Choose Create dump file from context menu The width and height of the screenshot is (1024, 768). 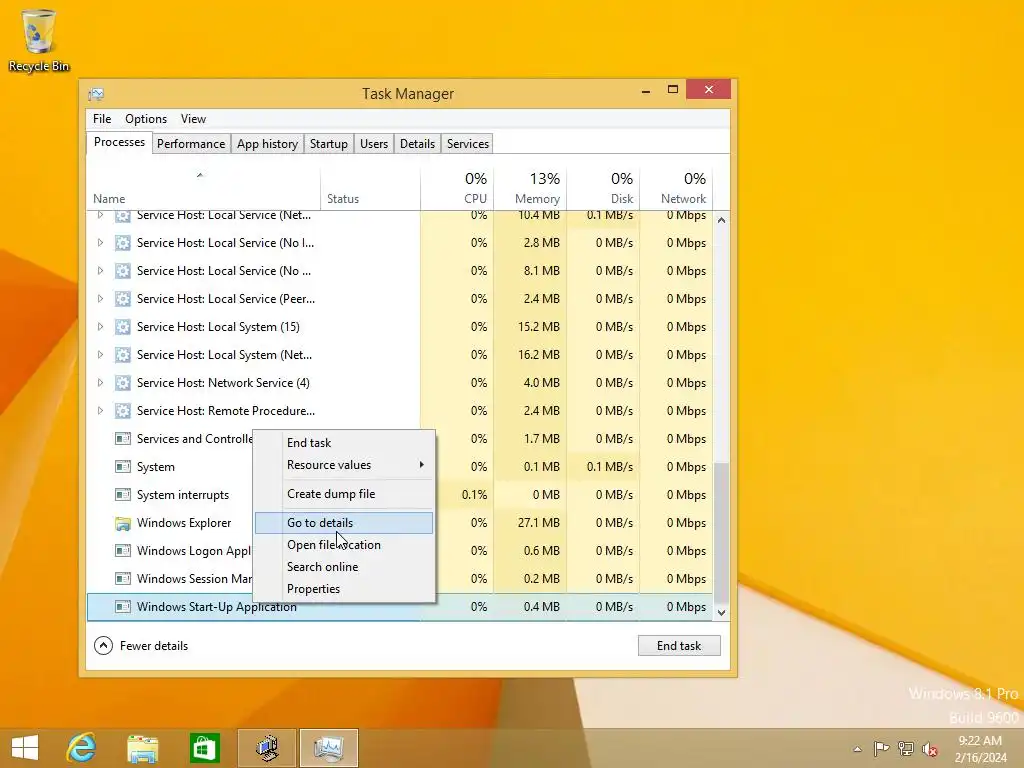tap(344, 494)
